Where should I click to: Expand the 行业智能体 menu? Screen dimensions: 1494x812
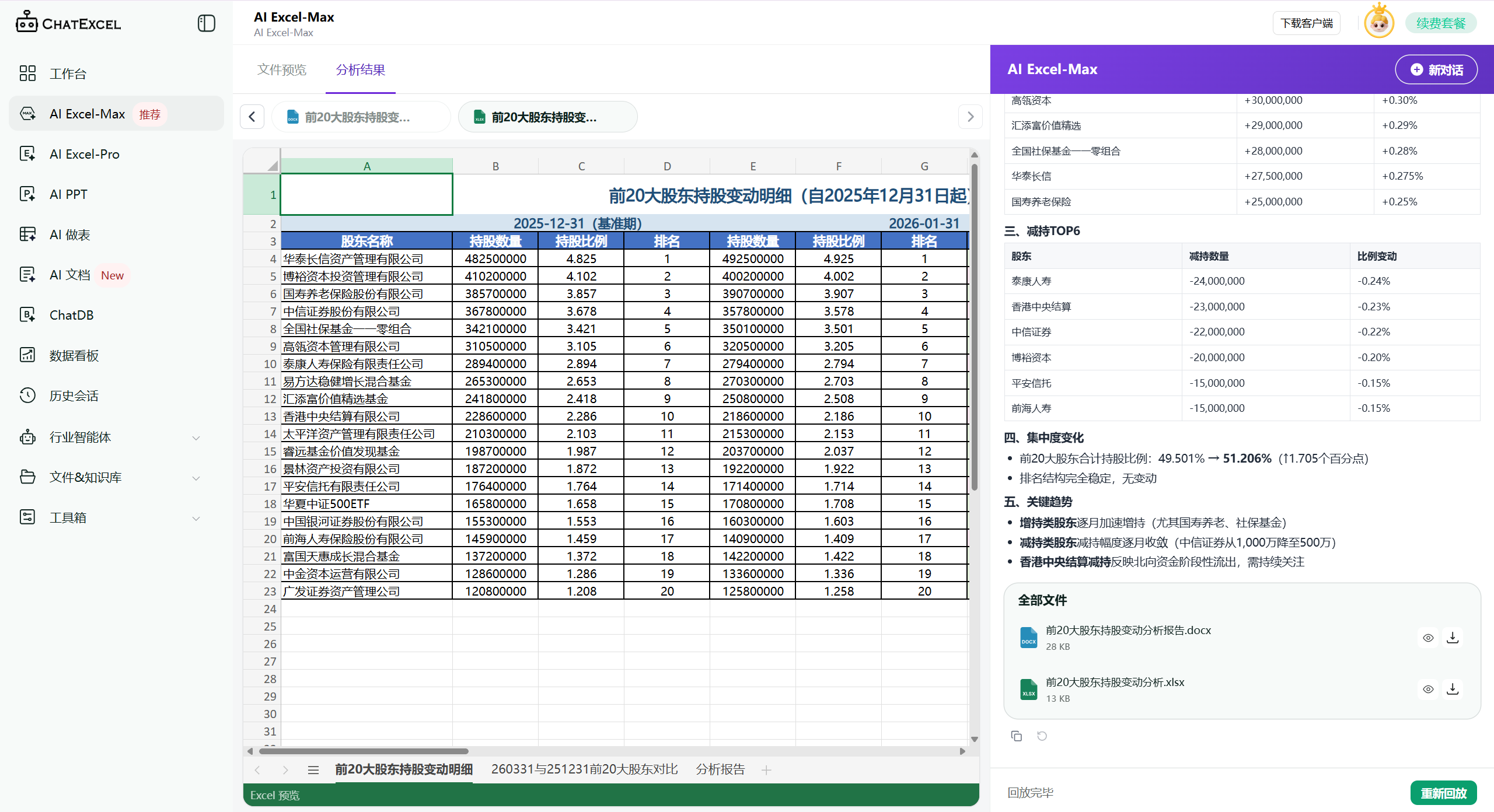[x=196, y=437]
